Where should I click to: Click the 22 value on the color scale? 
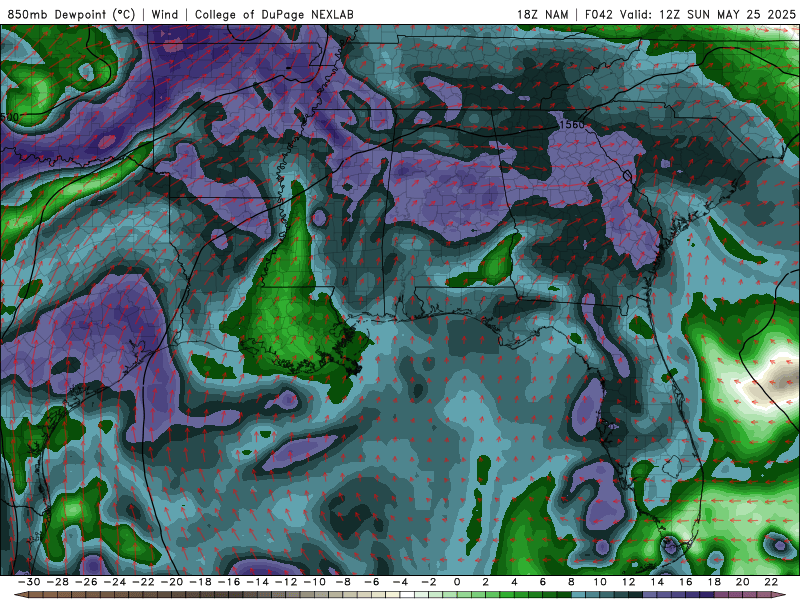point(771,582)
